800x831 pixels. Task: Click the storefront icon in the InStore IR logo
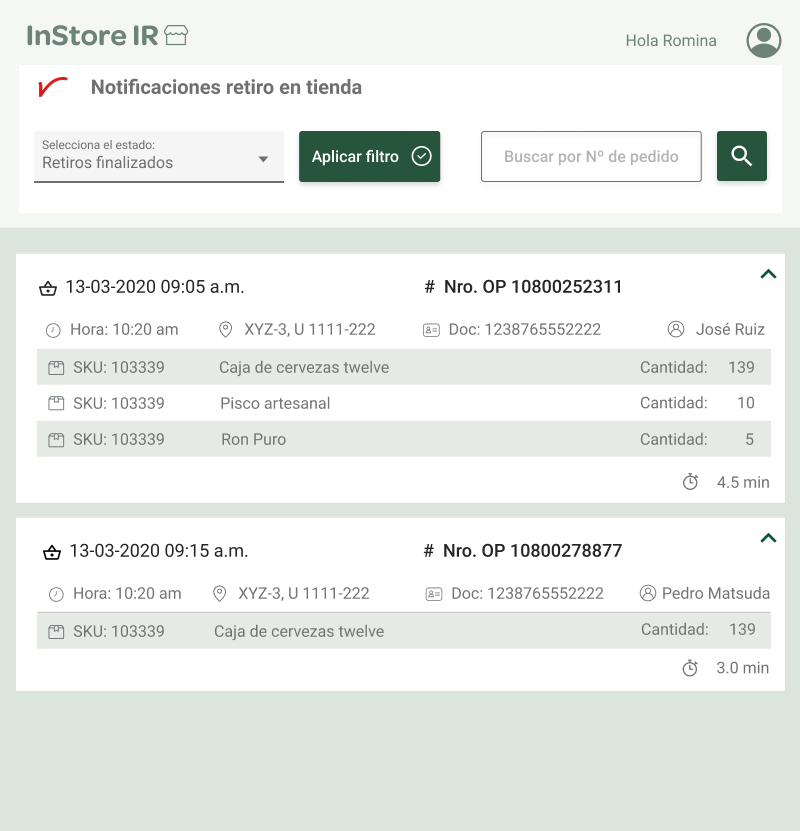[x=175, y=34]
